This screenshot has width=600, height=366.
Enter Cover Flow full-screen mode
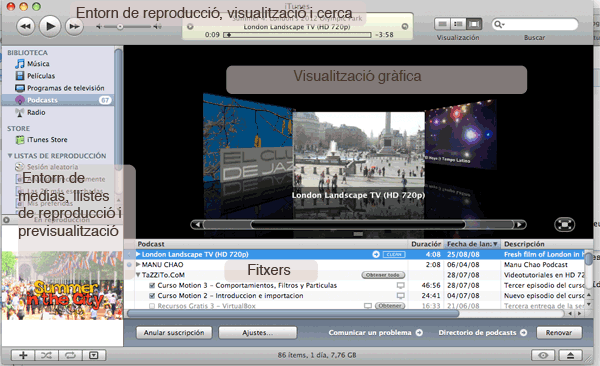564,224
